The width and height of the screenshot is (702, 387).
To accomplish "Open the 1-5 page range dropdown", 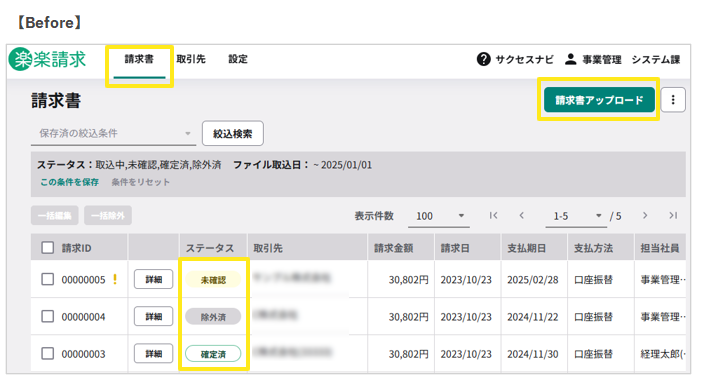I will [576, 216].
